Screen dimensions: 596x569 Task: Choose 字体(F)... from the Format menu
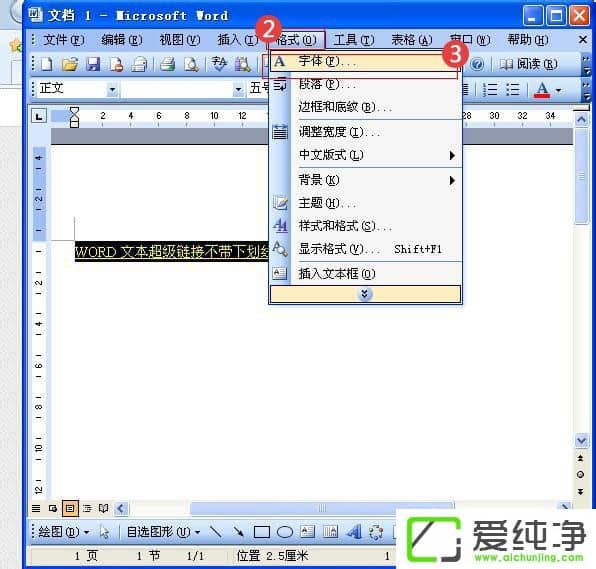coord(365,61)
